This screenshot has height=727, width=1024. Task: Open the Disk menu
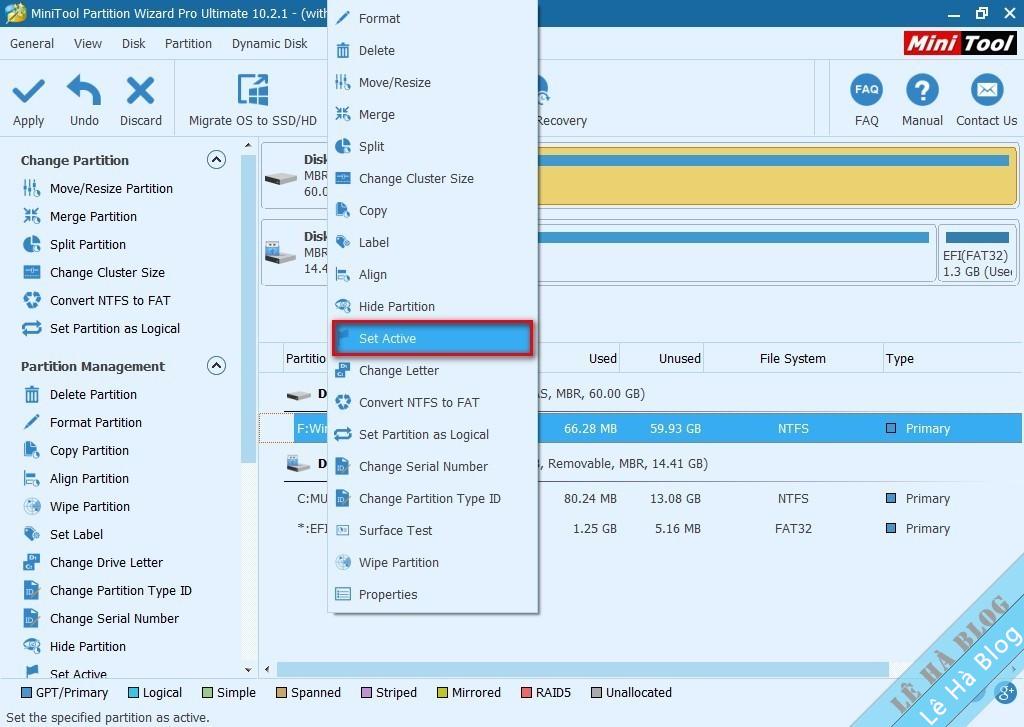pyautogui.click(x=133, y=44)
